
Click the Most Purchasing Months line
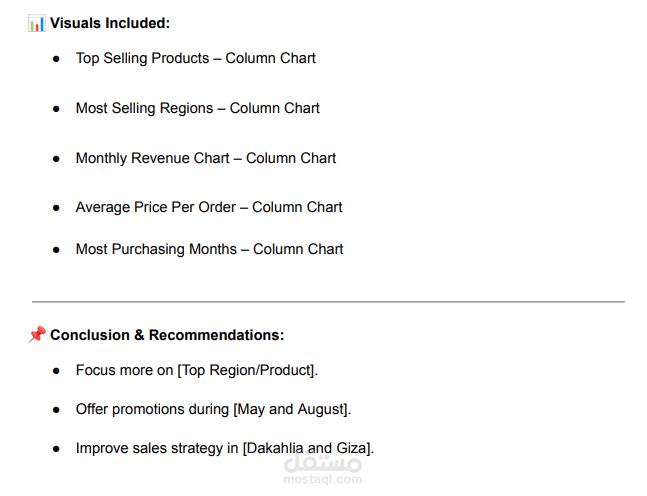click(x=210, y=249)
